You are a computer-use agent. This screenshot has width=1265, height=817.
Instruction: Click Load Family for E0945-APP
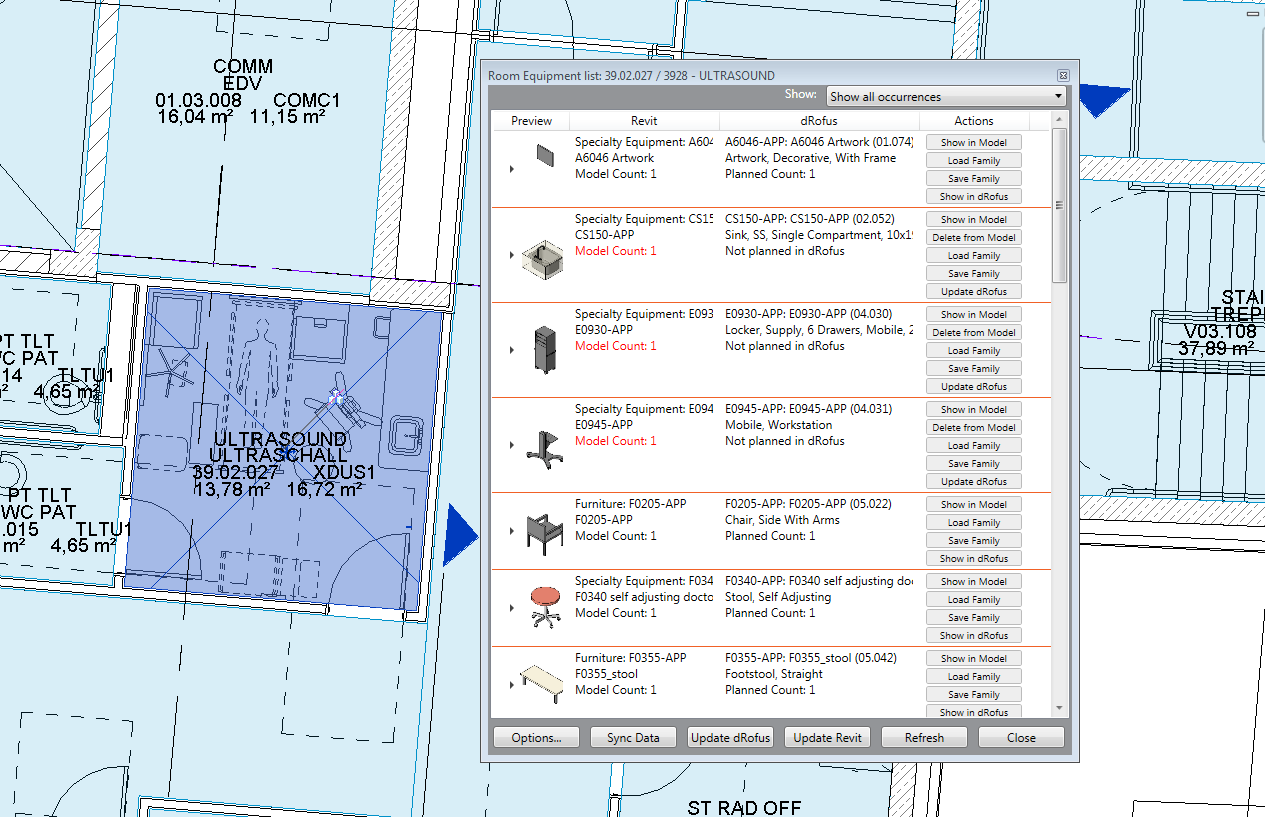973,445
